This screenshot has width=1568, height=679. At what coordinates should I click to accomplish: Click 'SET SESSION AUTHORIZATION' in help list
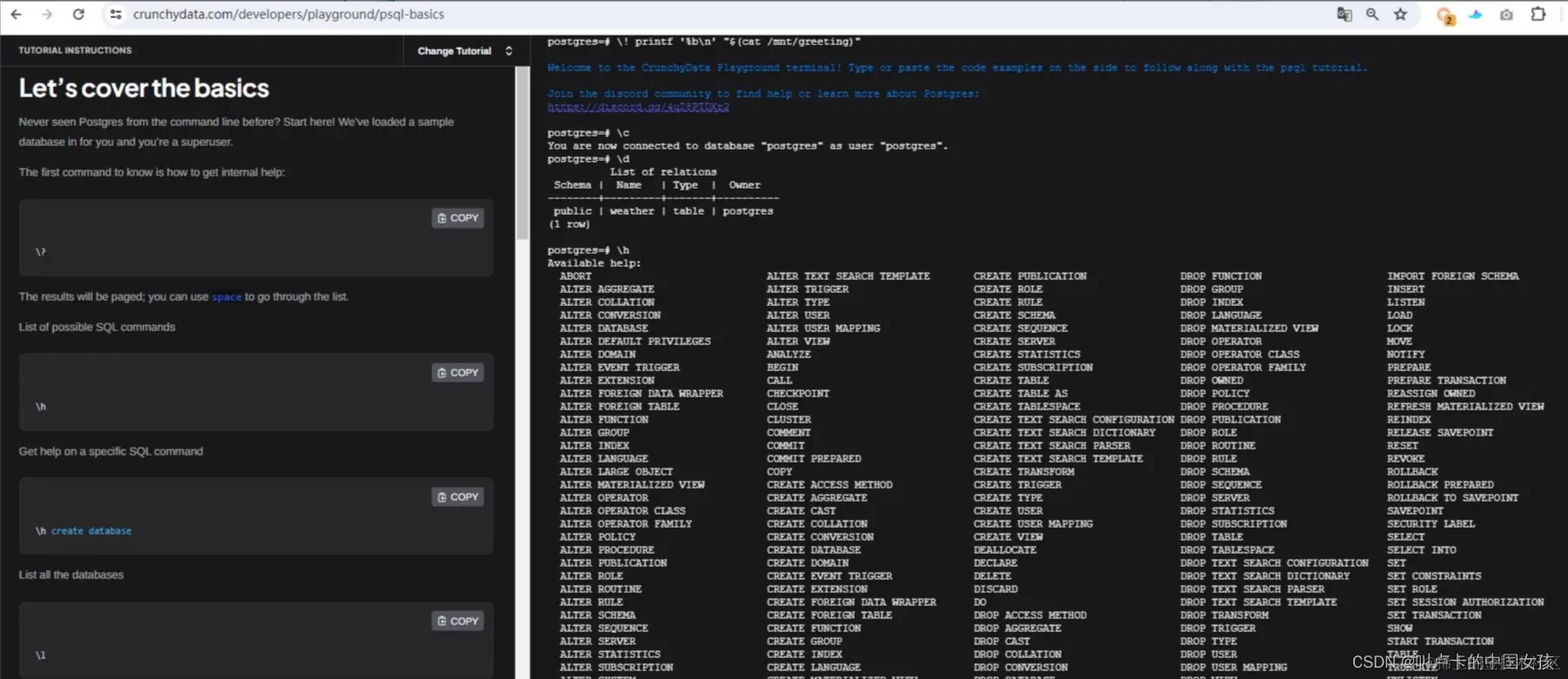(1465, 602)
